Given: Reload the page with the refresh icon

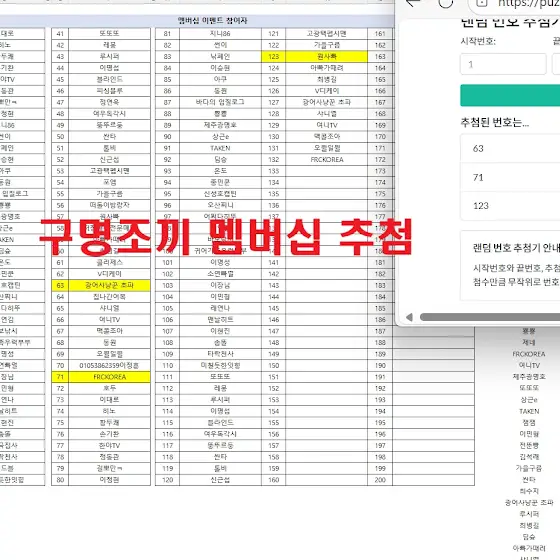Looking at the screenshot, I should (445, 3).
